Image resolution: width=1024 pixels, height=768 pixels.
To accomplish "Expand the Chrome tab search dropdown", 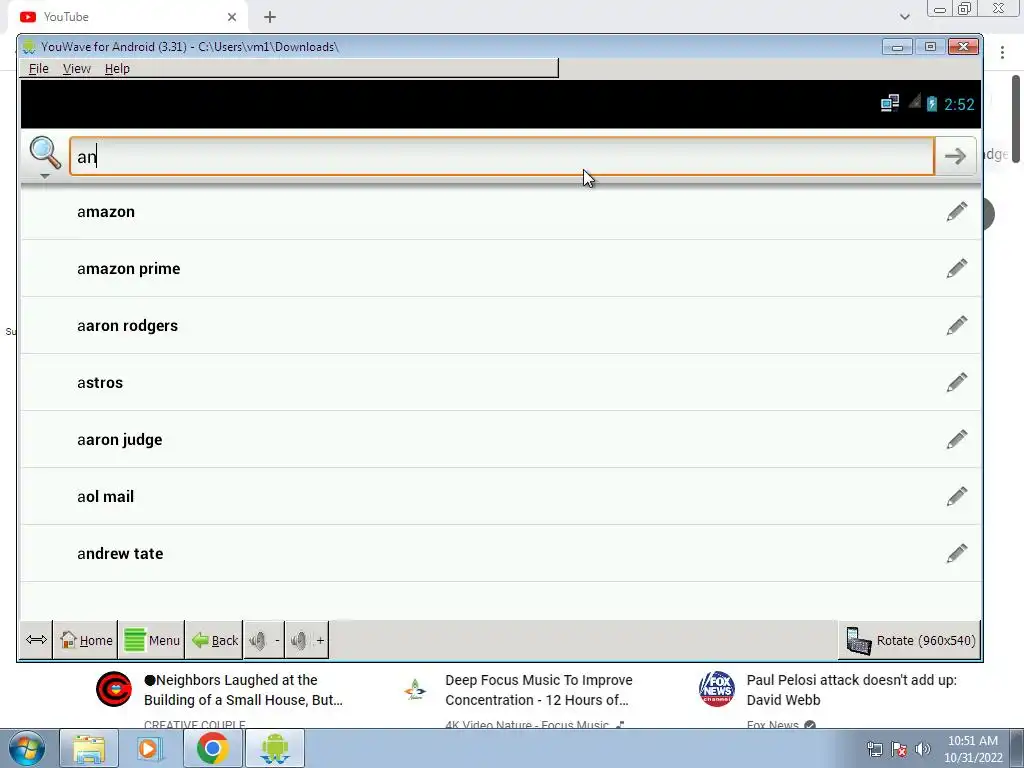I will coord(904,17).
